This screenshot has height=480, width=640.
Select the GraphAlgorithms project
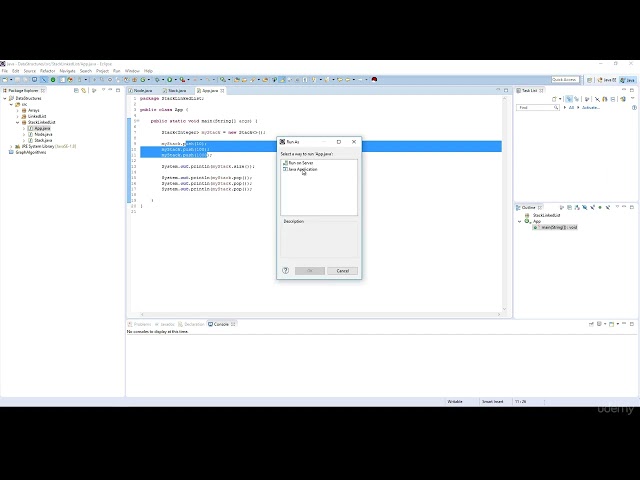tap(28, 152)
